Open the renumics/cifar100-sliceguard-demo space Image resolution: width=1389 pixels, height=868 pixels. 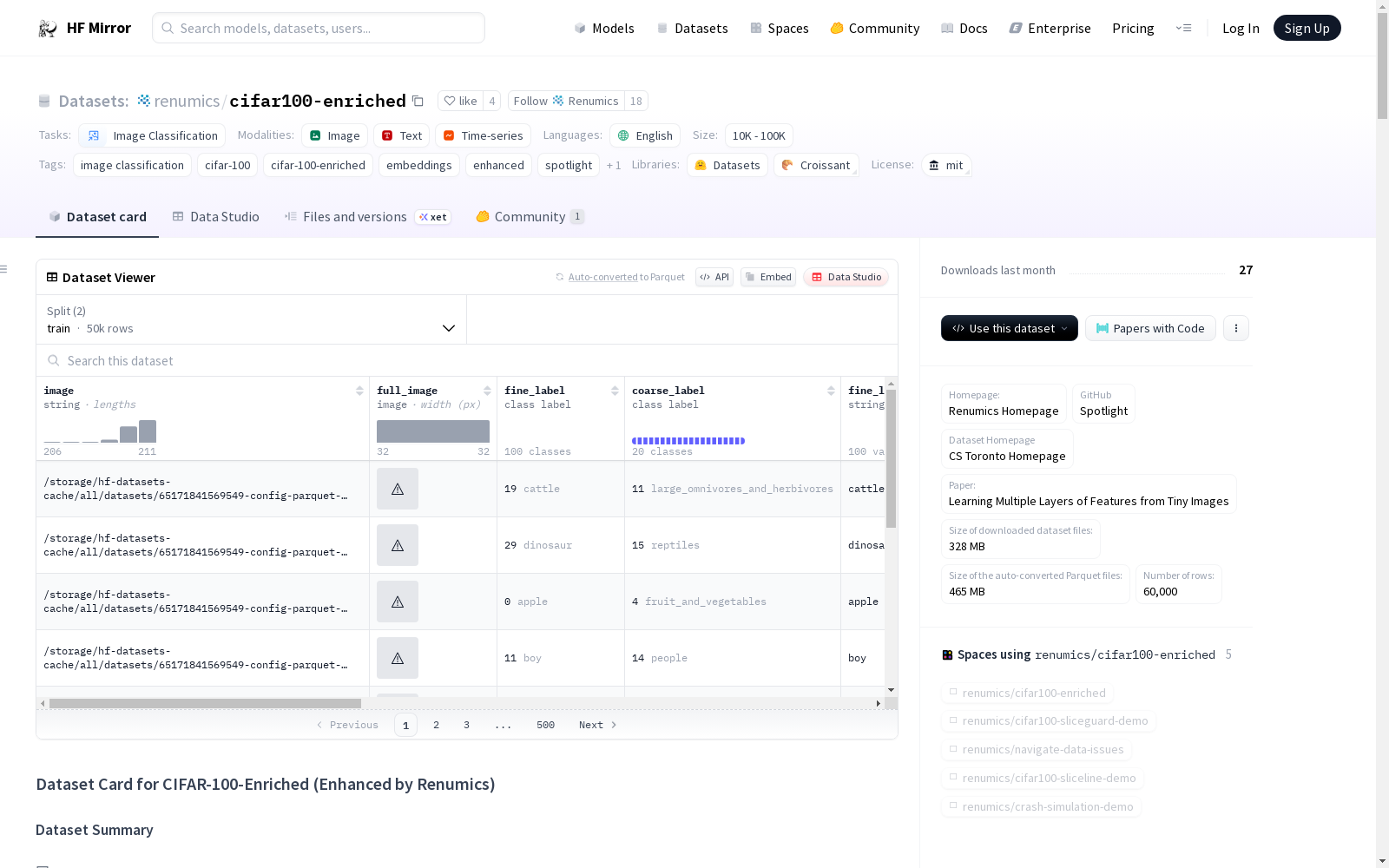tap(1049, 721)
